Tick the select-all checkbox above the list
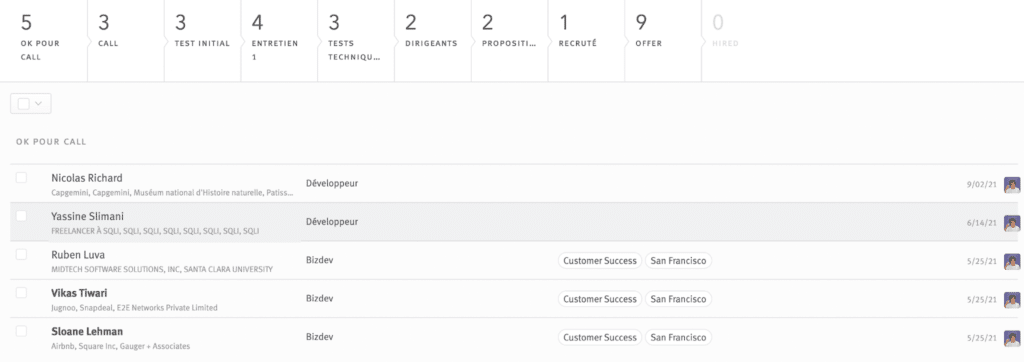This screenshot has width=1024, height=362. pos(24,104)
